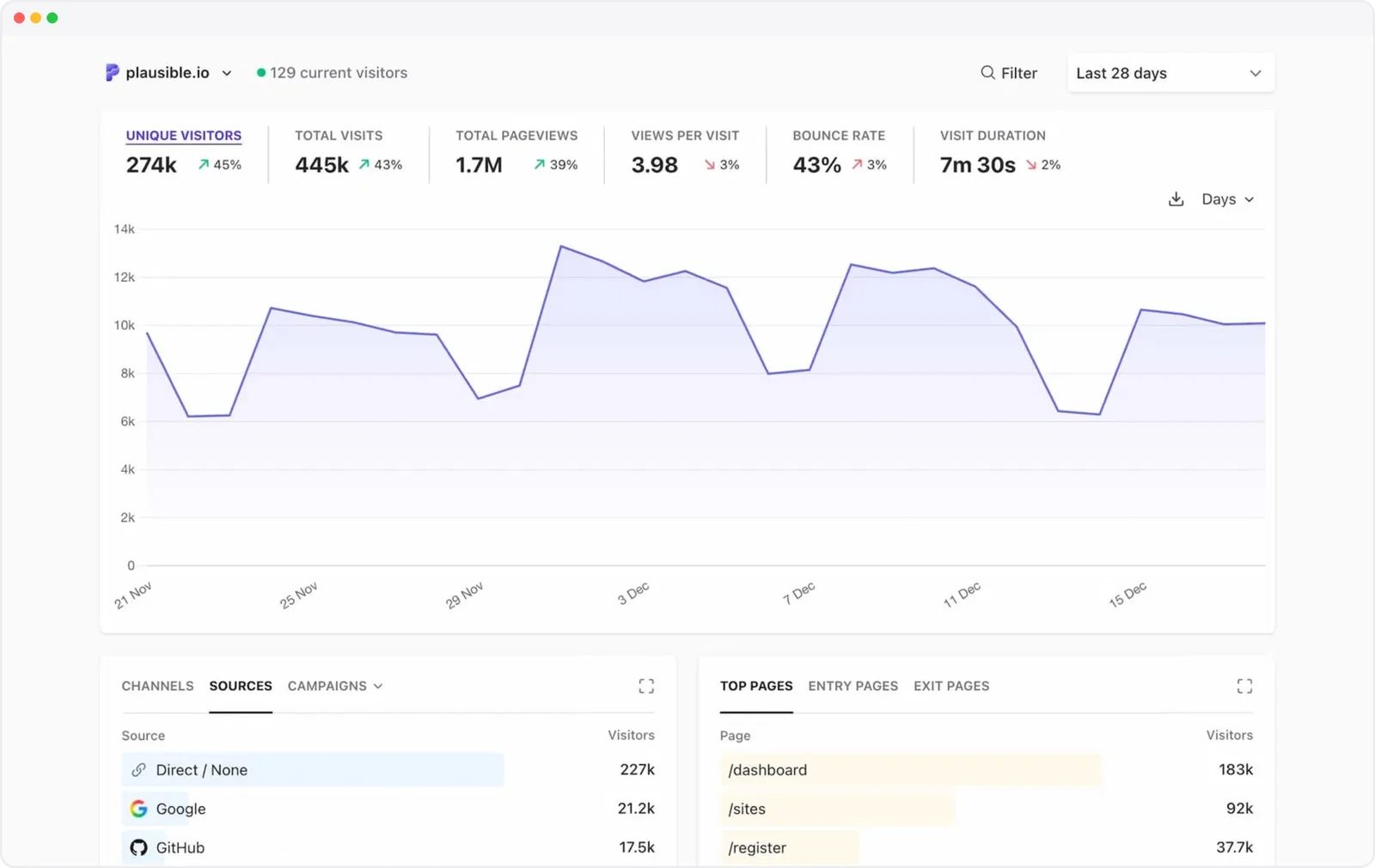Click the 3 Dec peak on the chart

(x=563, y=247)
